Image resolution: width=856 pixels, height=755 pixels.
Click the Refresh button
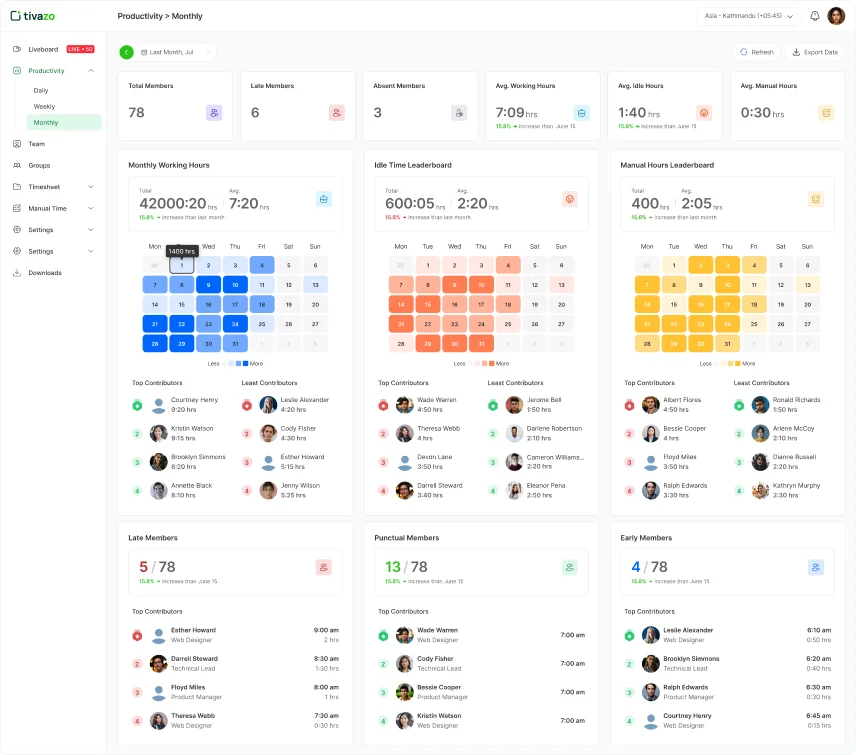click(x=755, y=52)
